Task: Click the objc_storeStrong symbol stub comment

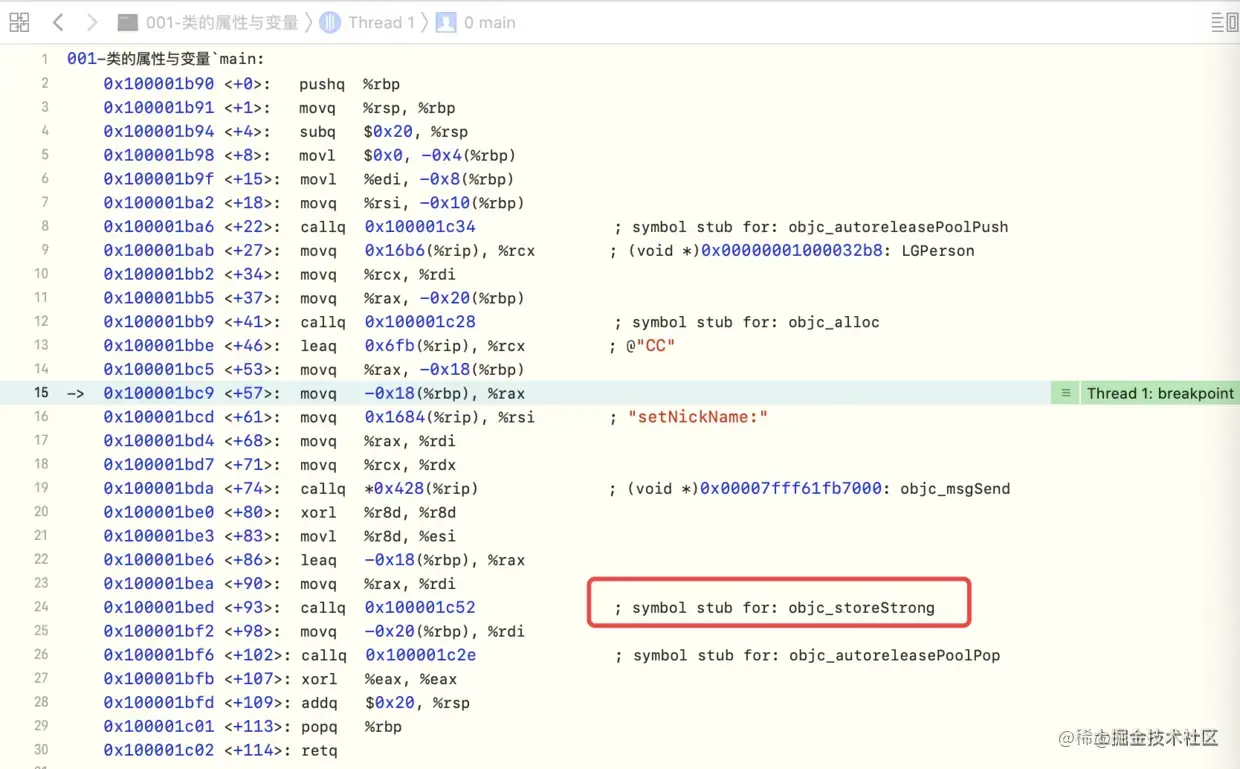Action: [x=775, y=608]
